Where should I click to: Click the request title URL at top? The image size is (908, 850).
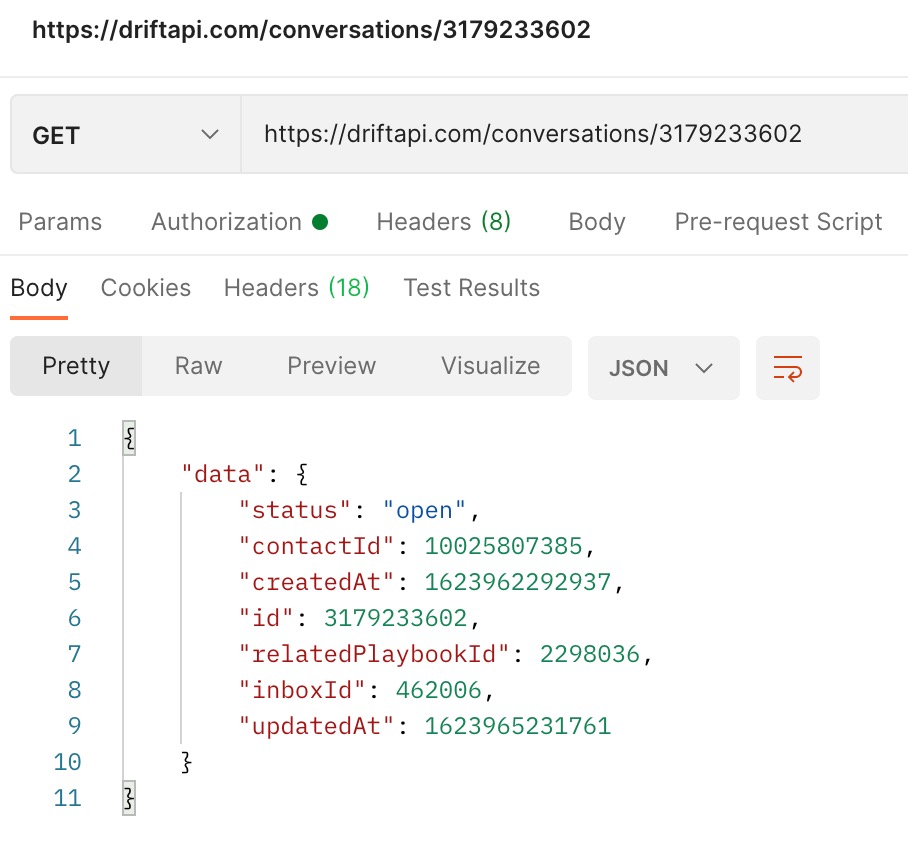click(311, 30)
